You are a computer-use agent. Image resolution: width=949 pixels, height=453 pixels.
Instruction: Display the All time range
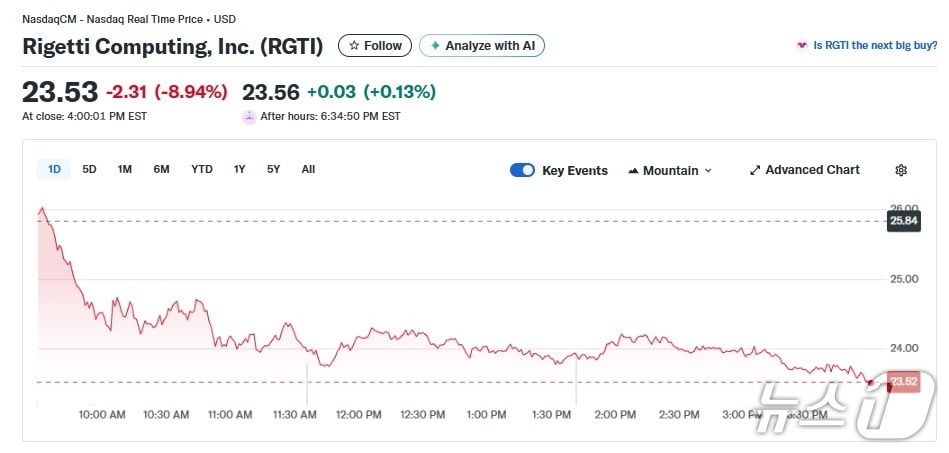point(308,169)
